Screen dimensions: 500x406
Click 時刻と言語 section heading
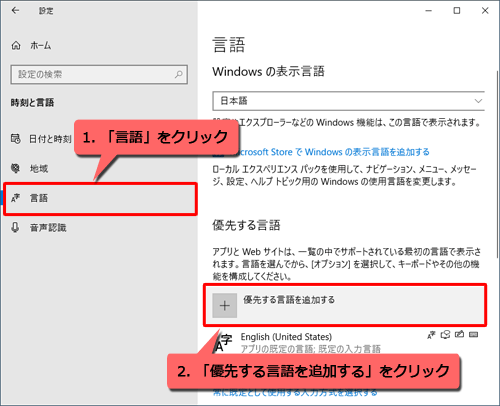(32, 103)
